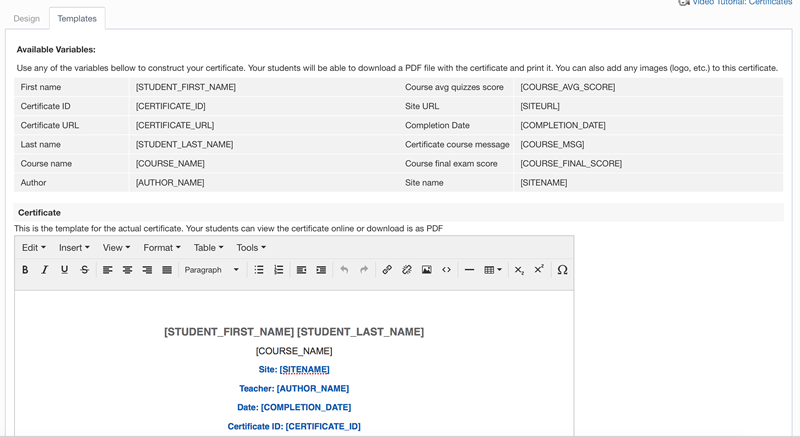Increase indent of paragraph
This screenshot has height=437, width=800.
(x=321, y=270)
